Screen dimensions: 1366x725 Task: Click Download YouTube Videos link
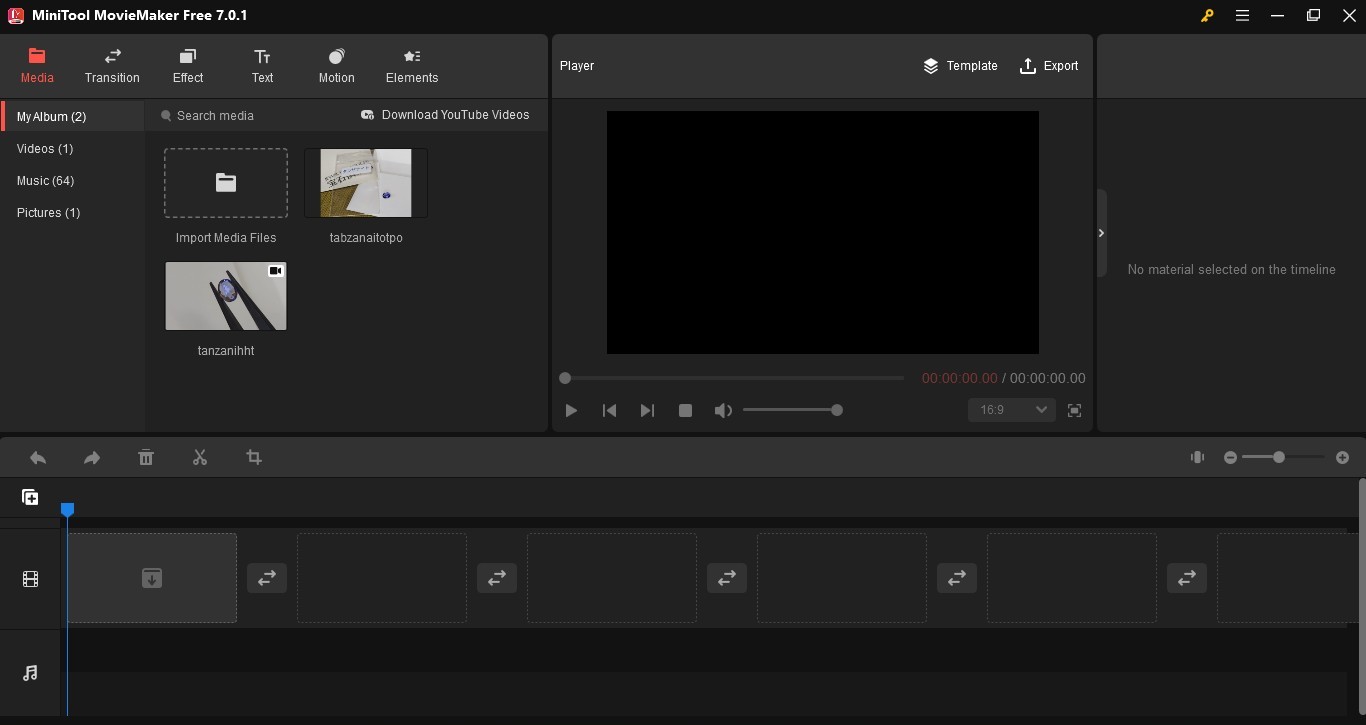coord(445,115)
